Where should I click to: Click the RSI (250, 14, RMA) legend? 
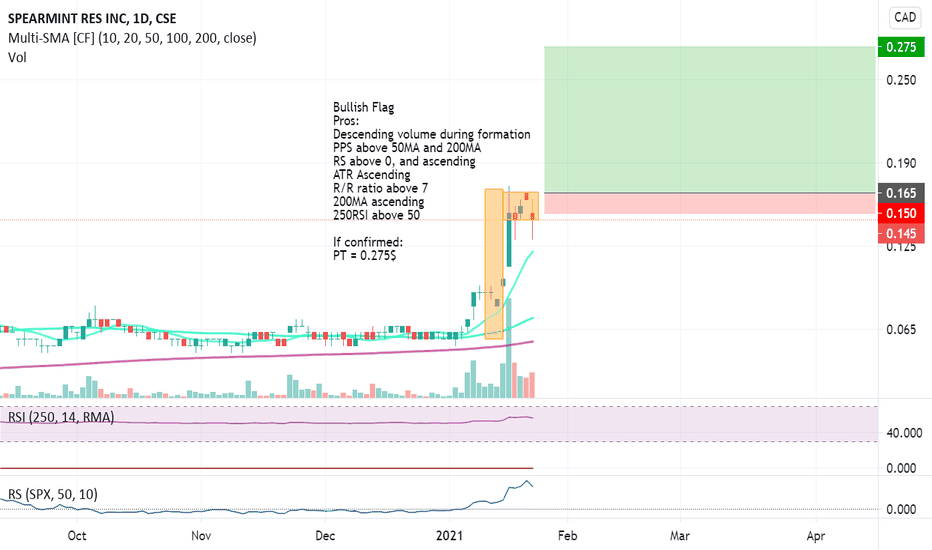click(61, 417)
